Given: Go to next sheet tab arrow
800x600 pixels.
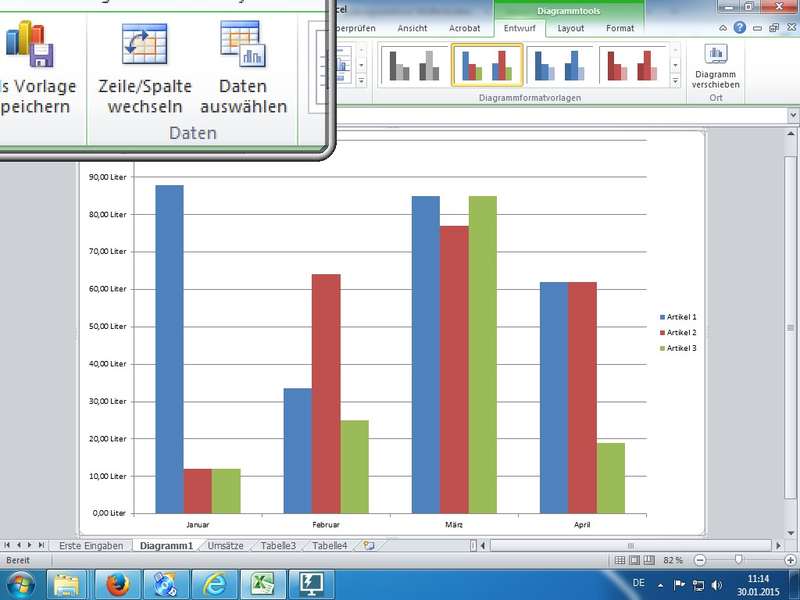Looking at the screenshot, I should pos(30,545).
